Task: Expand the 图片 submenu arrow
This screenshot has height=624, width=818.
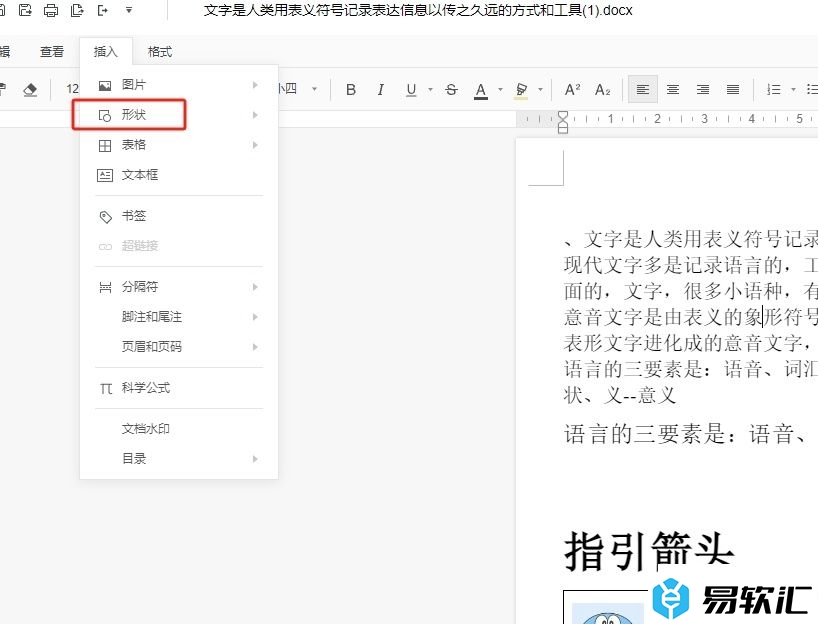Action: tap(255, 85)
